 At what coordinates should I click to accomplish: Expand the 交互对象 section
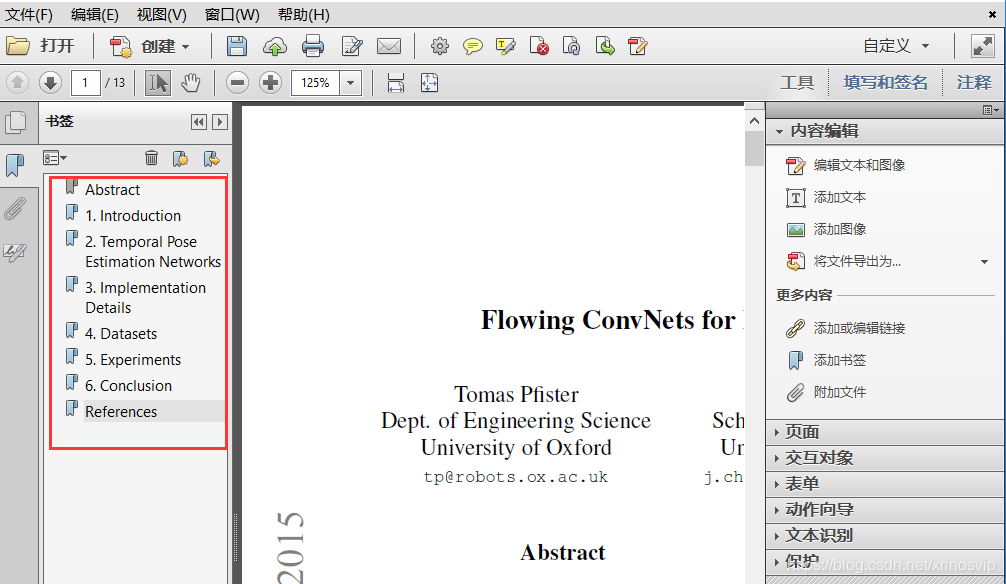884,458
